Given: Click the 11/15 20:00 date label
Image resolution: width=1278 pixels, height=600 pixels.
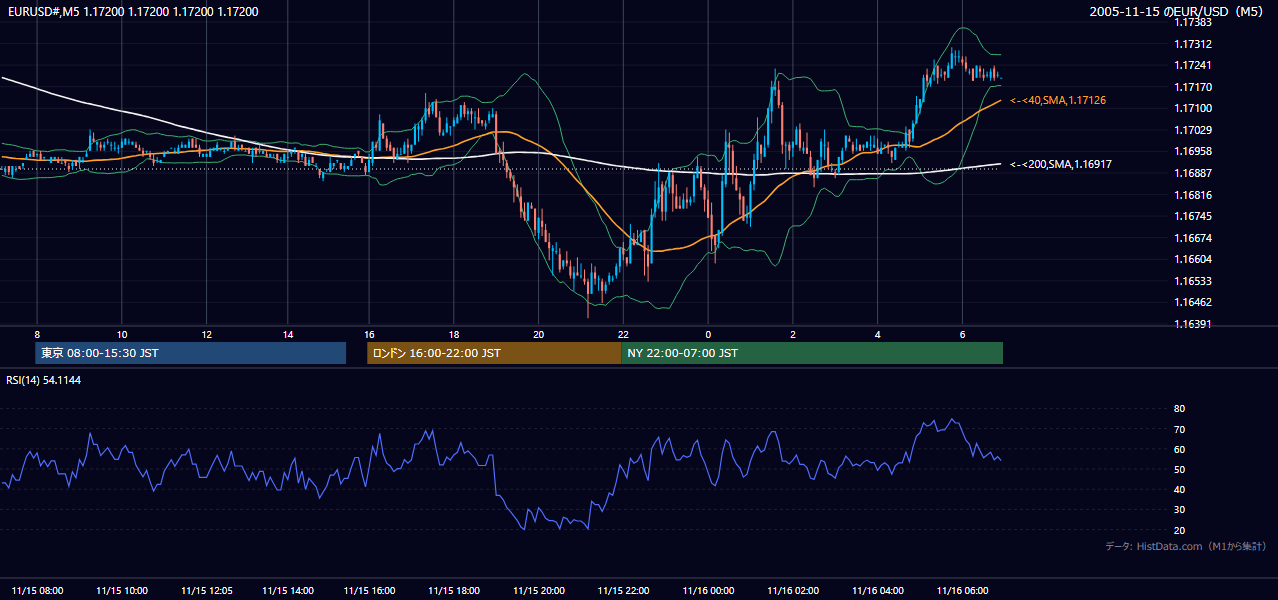Looking at the screenshot, I should pyautogui.click(x=539, y=590).
